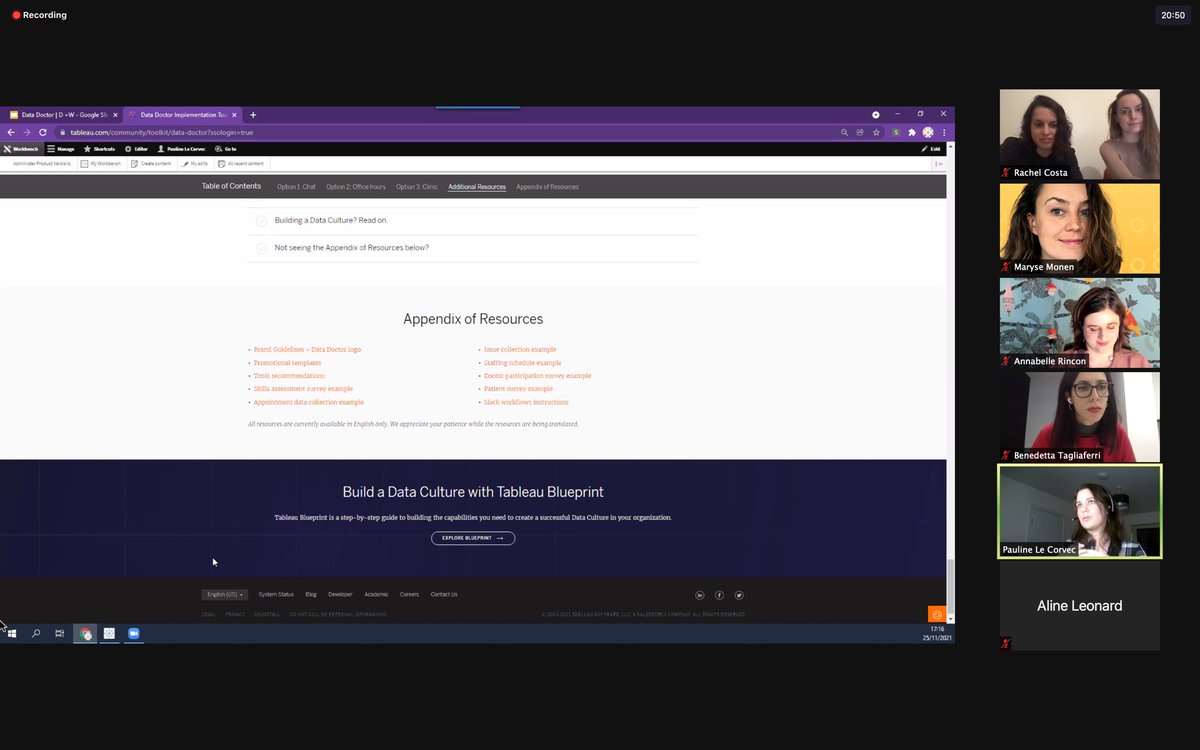
Task: Jump to Appendix of Resources in contents bar
Action: (547, 187)
